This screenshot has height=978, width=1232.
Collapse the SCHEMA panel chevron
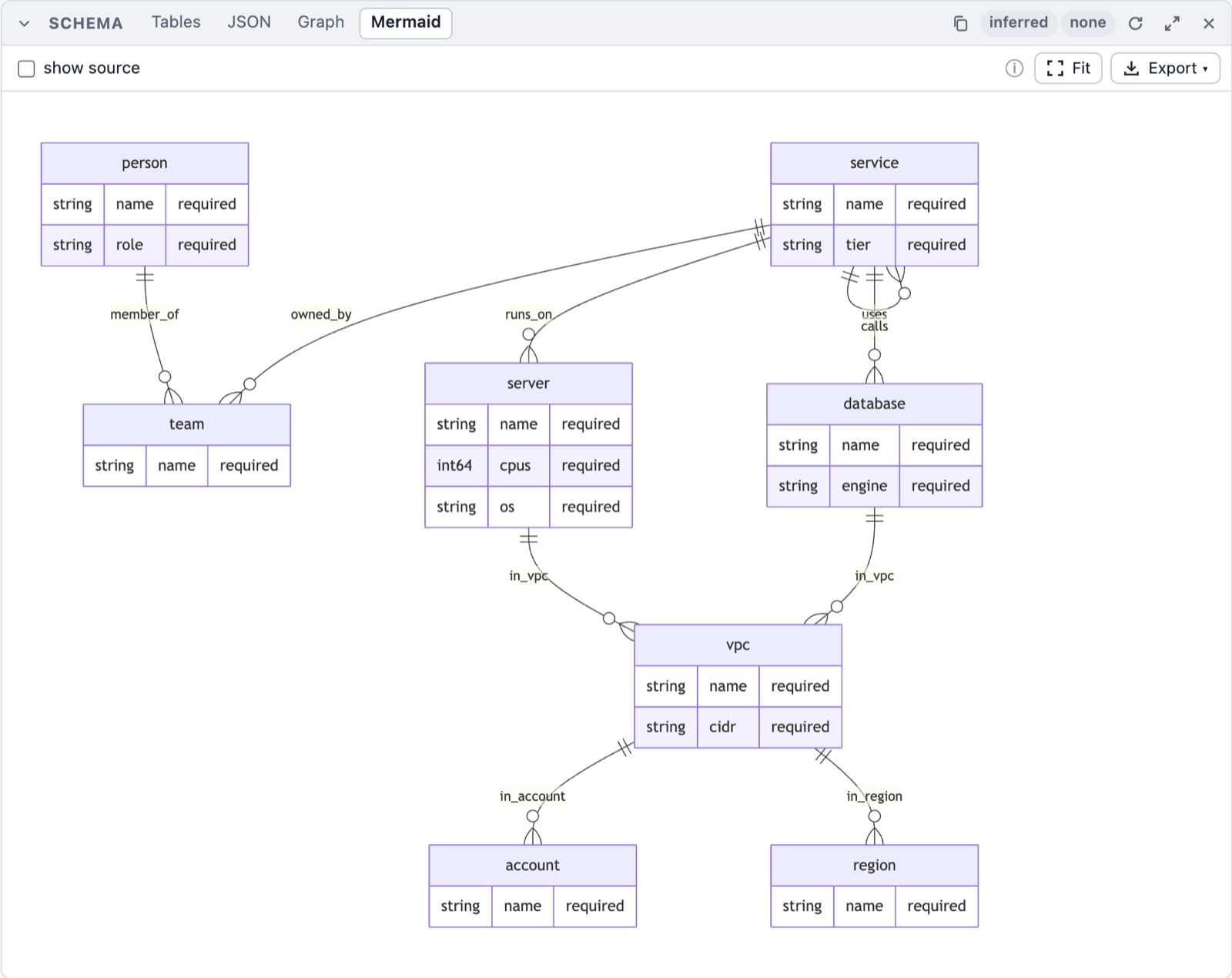click(x=25, y=23)
